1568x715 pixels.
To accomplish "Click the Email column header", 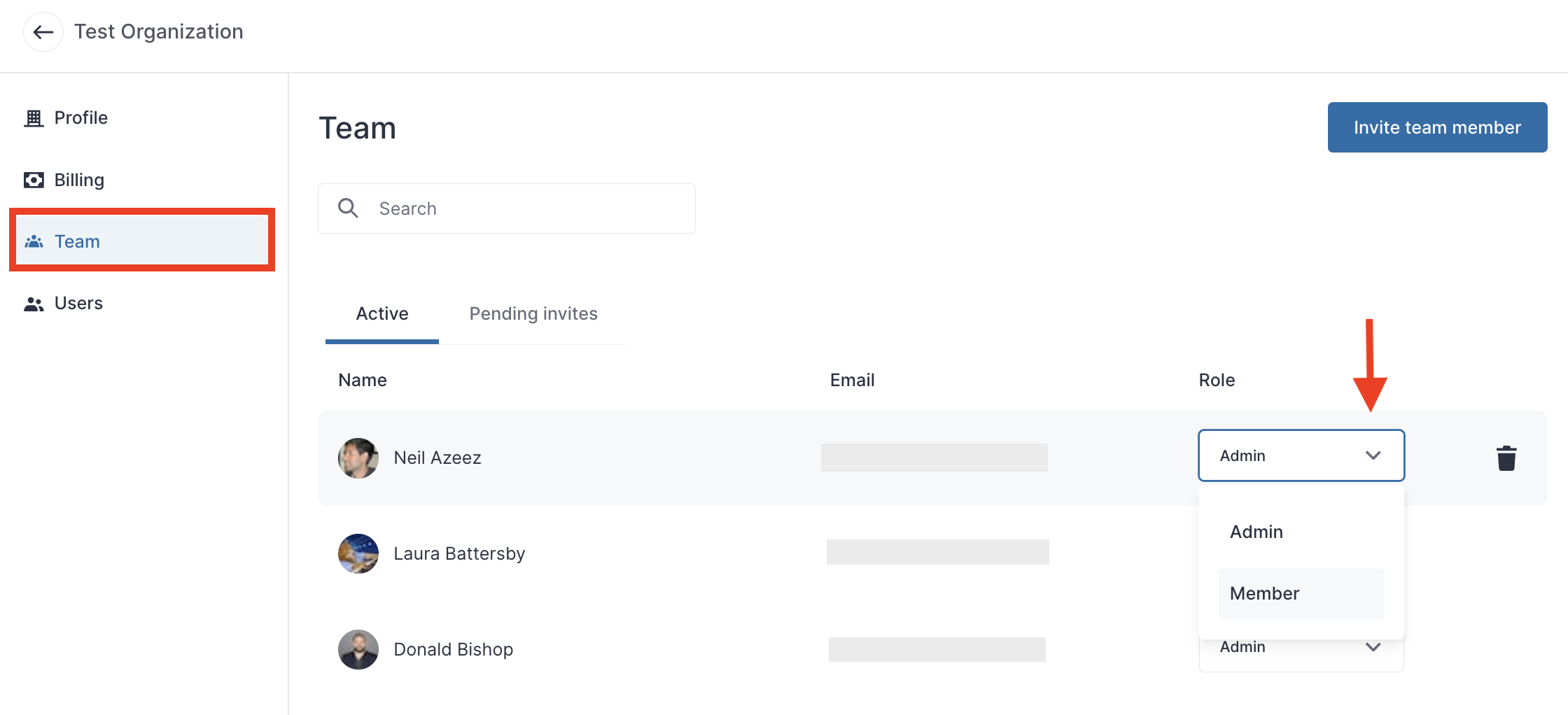I will pos(852,380).
